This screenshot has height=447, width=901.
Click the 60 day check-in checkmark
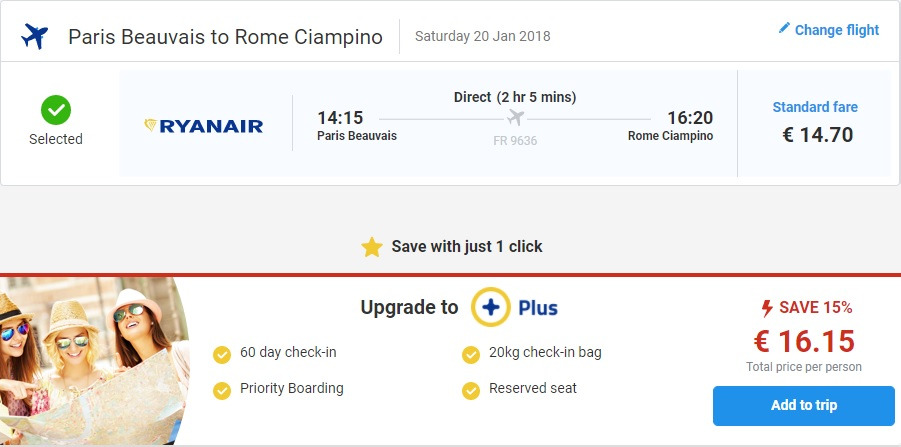[222, 354]
